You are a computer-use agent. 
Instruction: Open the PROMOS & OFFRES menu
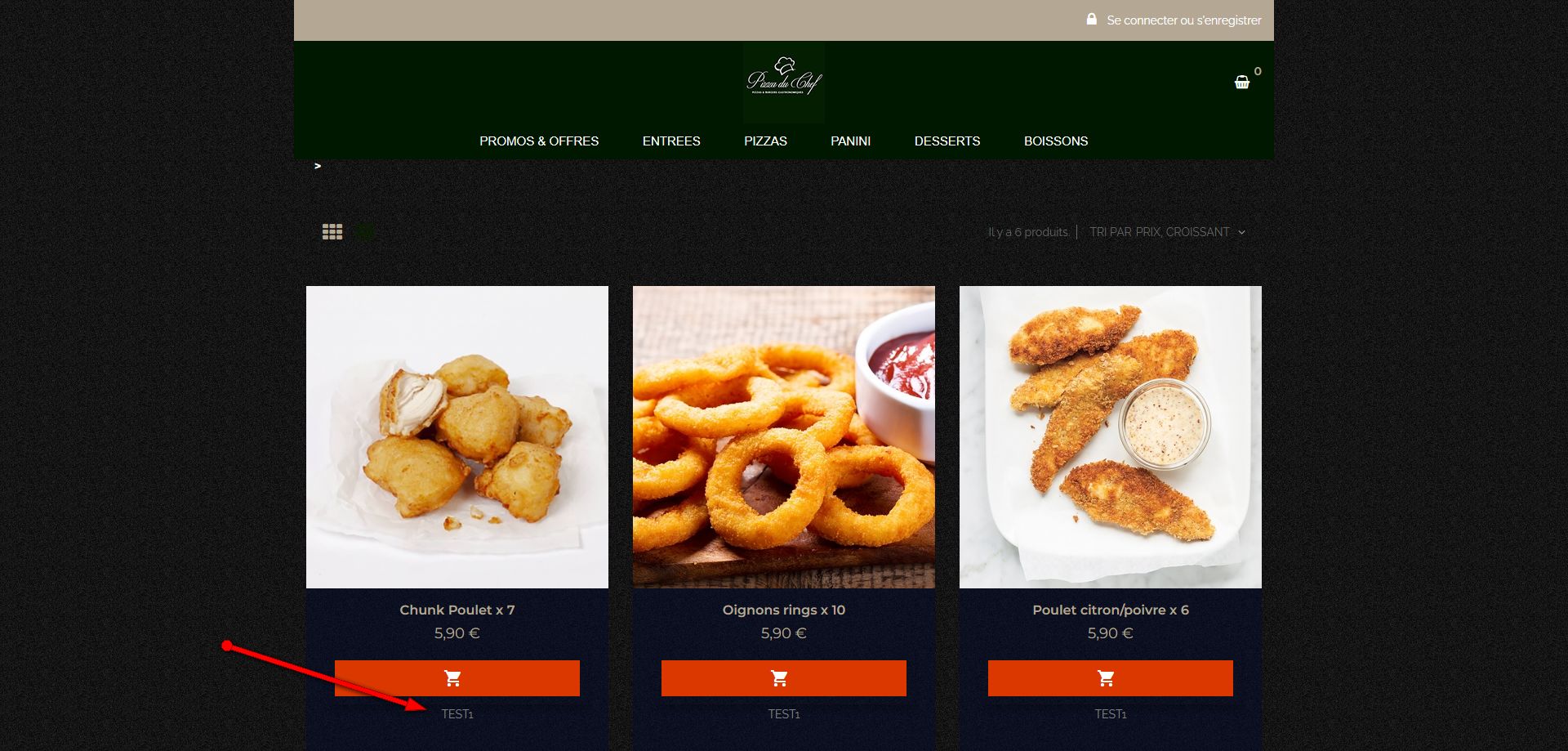coord(539,141)
